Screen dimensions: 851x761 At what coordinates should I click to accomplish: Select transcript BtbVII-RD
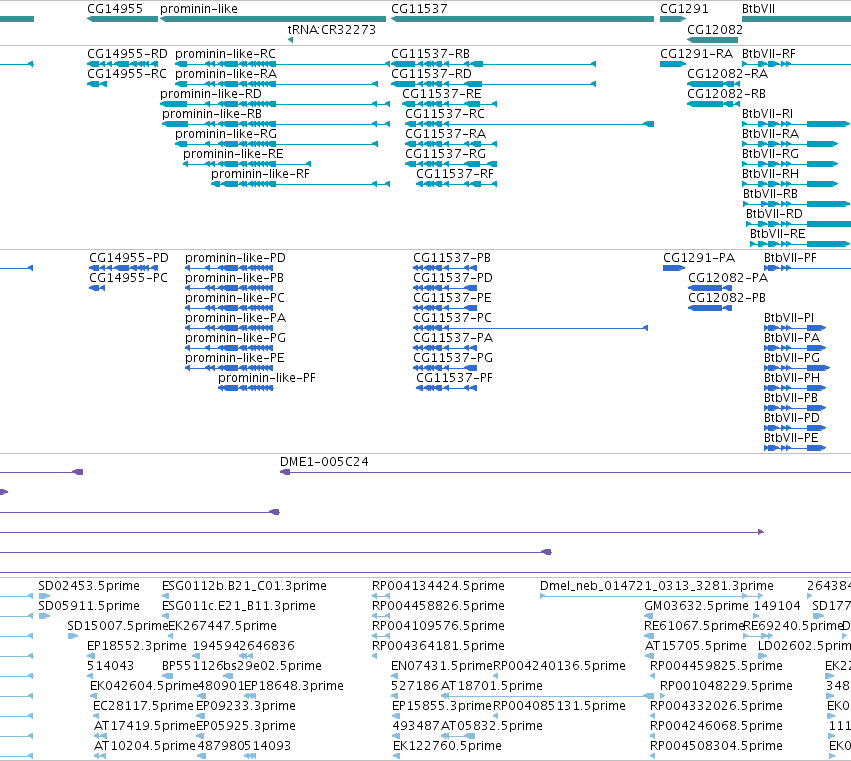click(774, 214)
